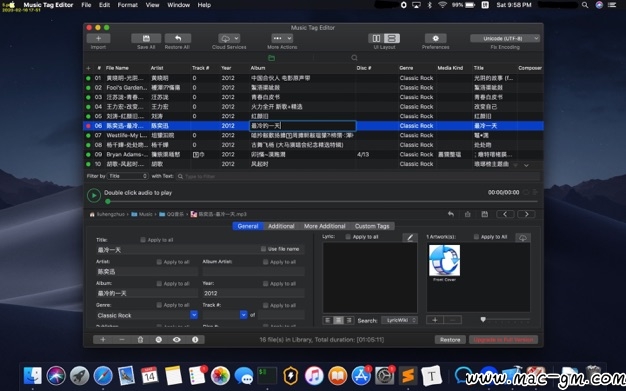Screen dimensions: 626x391
Task: Open the LyricWiki search source dropdown
Action: [x=399, y=320]
